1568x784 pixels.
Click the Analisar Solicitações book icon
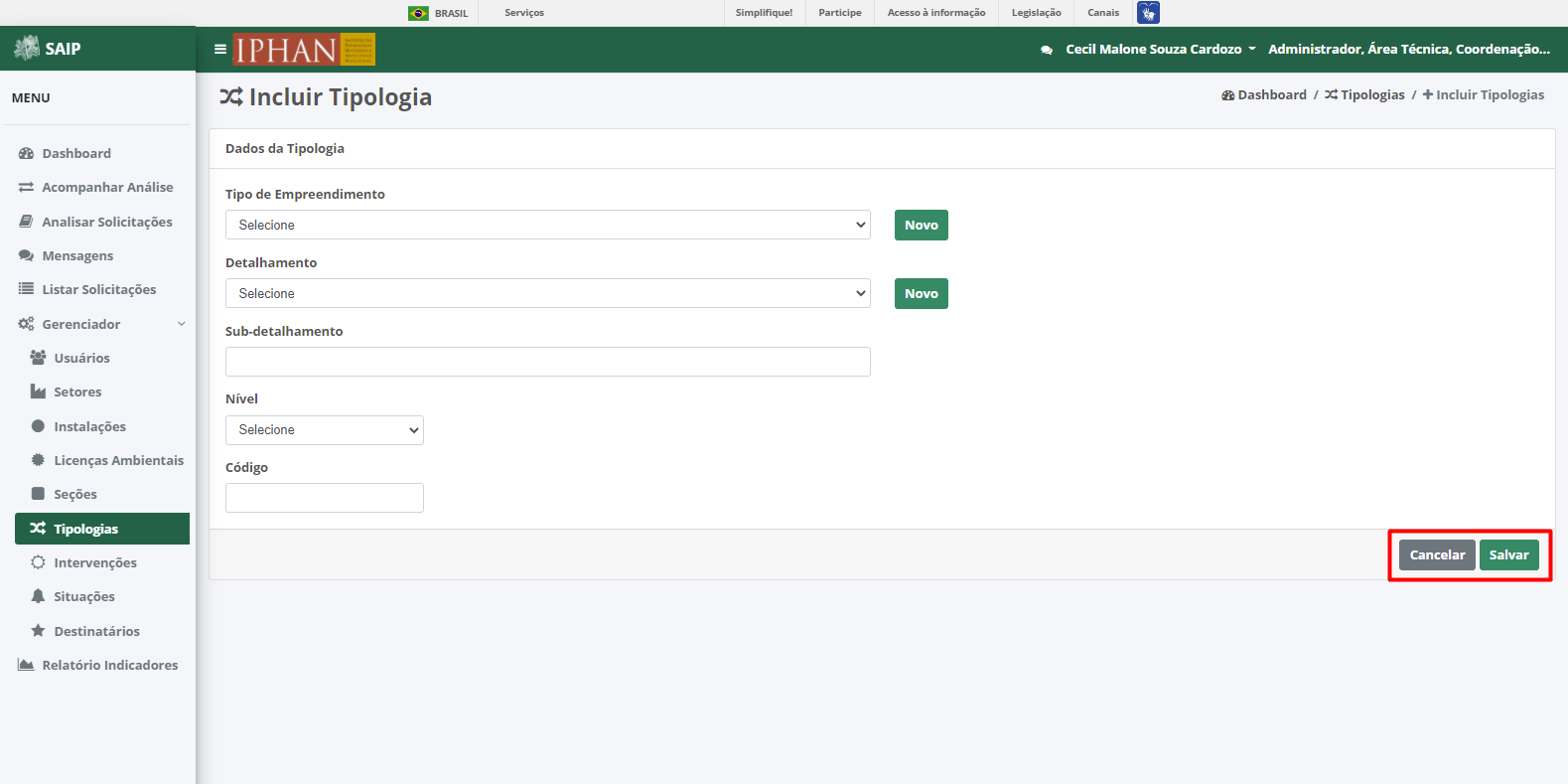point(27,222)
